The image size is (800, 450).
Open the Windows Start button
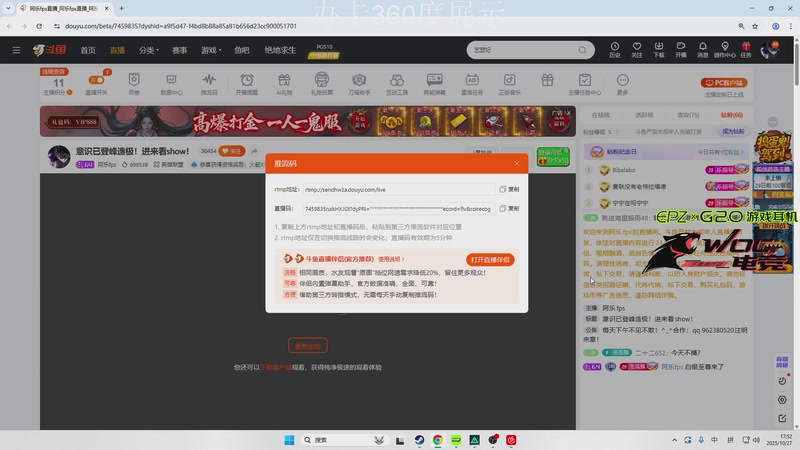click(x=289, y=440)
